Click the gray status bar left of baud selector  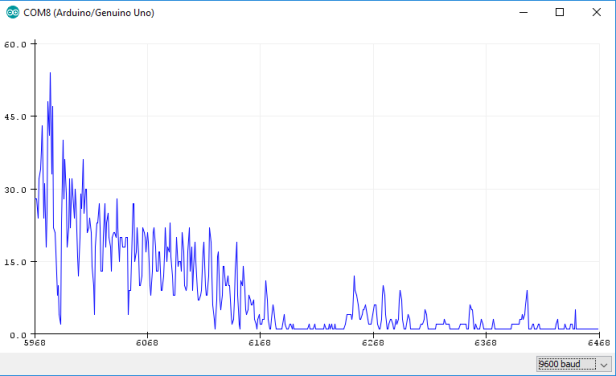pos(268,364)
